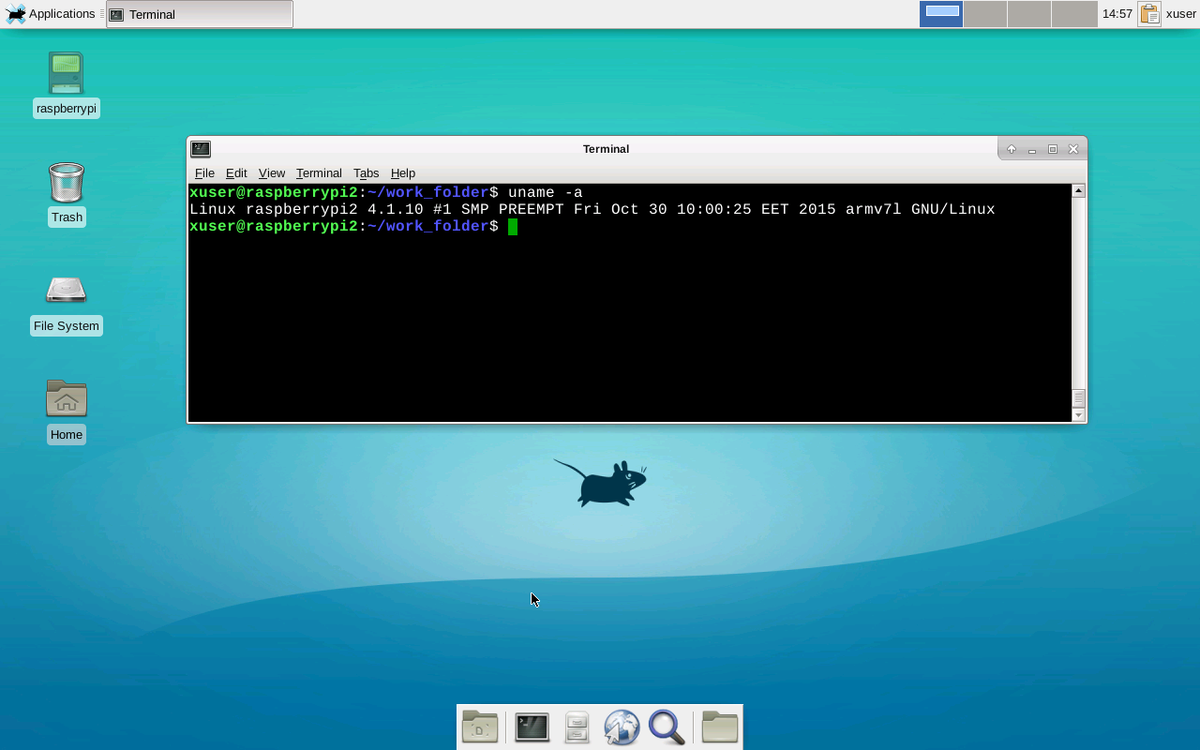Click the 'armv7l' text in terminal output
The width and height of the screenshot is (1200, 750).
click(x=873, y=209)
